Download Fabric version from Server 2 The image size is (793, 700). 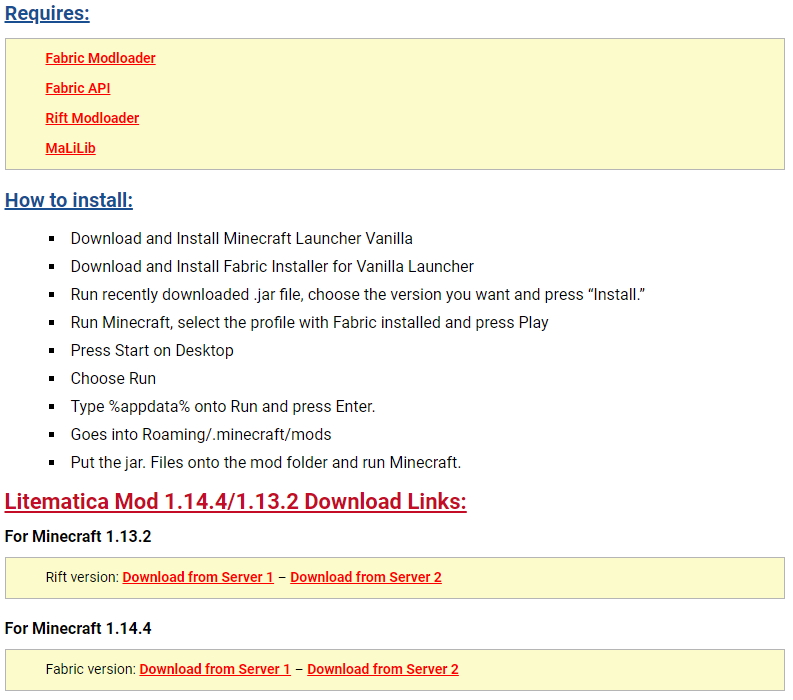pos(383,669)
